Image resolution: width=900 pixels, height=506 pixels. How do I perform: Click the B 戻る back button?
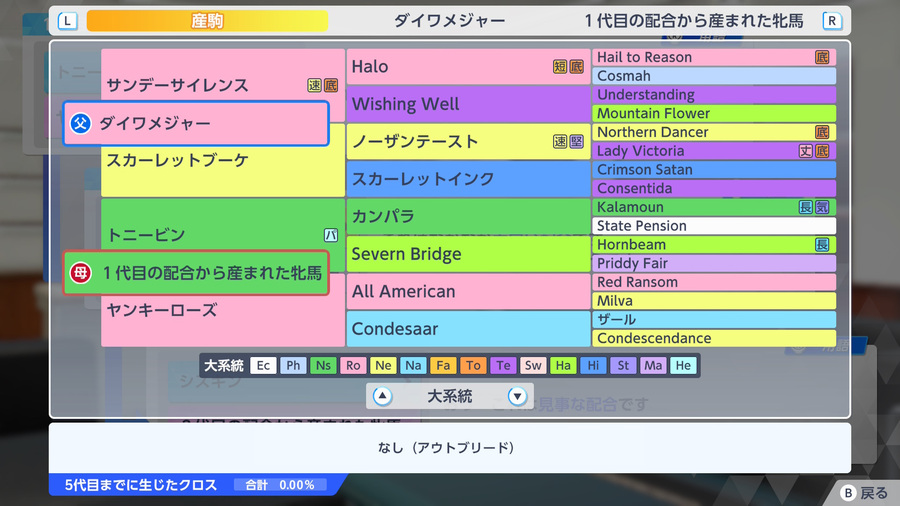(864, 493)
